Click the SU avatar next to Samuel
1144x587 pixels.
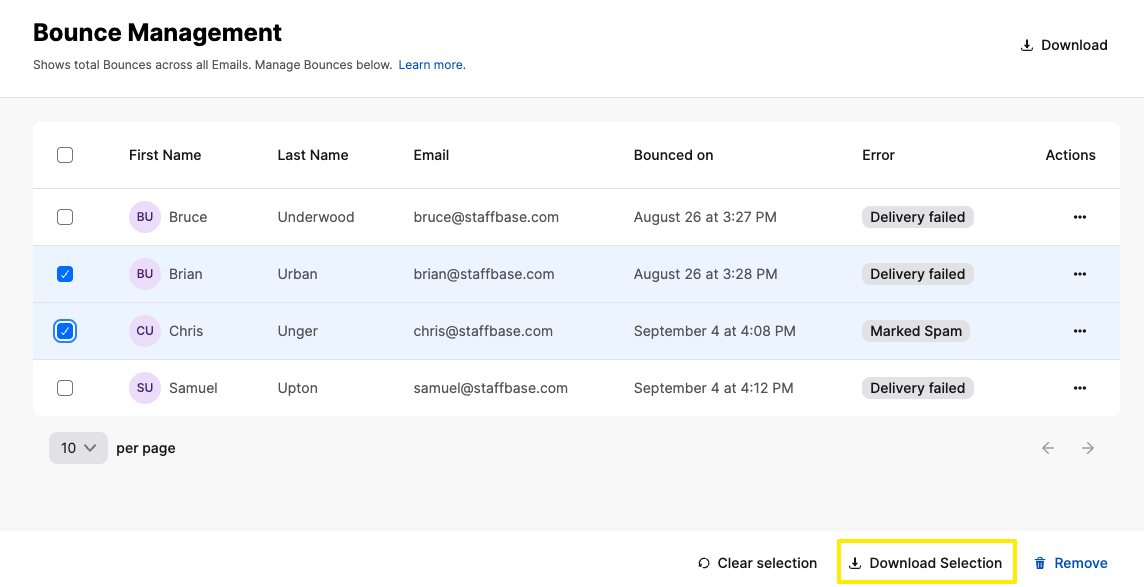point(144,388)
